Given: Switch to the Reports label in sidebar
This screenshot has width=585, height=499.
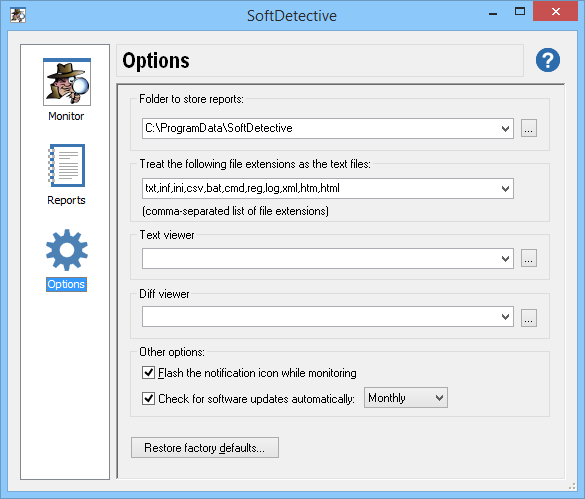Looking at the screenshot, I should tap(66, 200).
